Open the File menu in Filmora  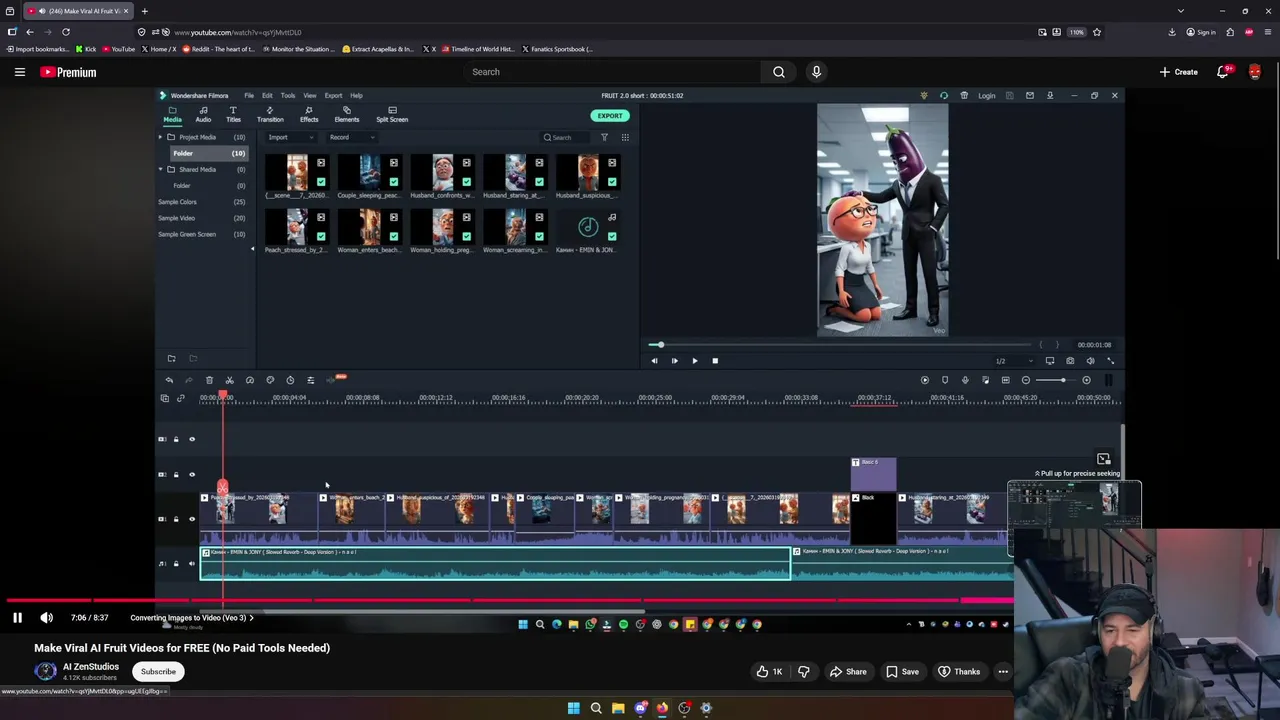coord(249,95)
